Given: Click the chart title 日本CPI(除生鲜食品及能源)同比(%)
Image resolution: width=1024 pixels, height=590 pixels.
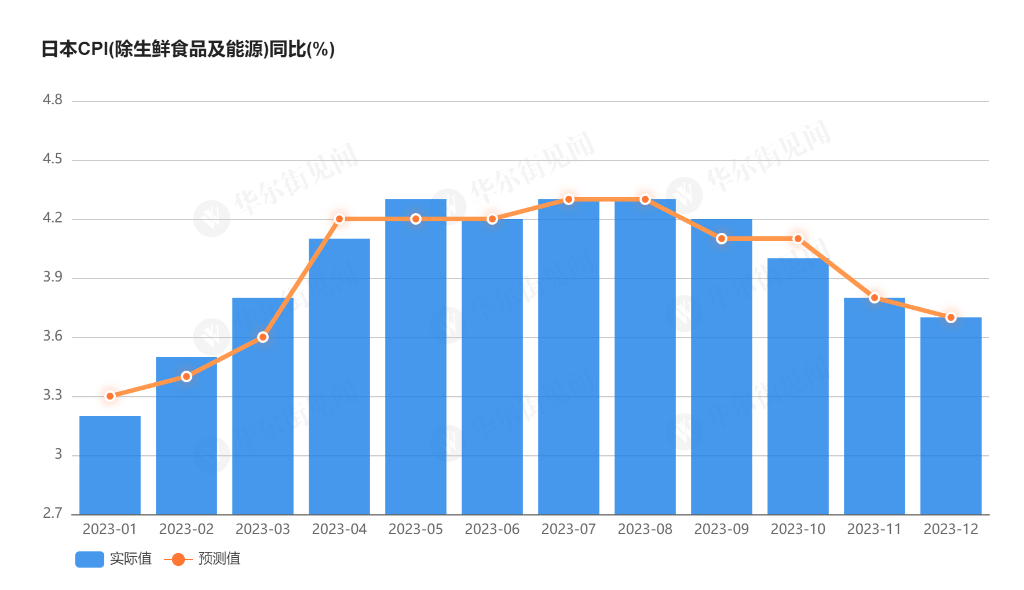Looking at the screenshot, I should tap(187, 49).
